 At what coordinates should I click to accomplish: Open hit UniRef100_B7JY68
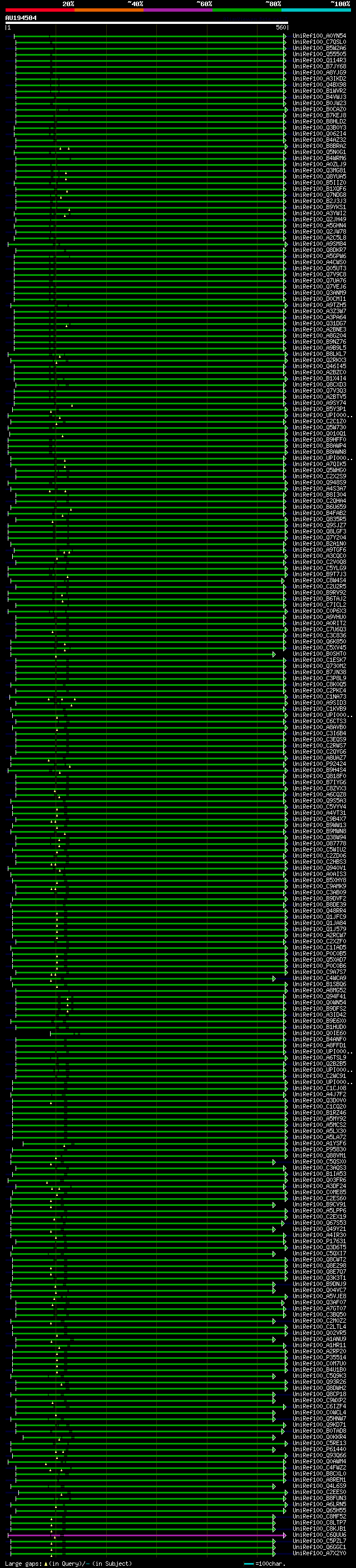pyautogui.click(x=319, y=66)
